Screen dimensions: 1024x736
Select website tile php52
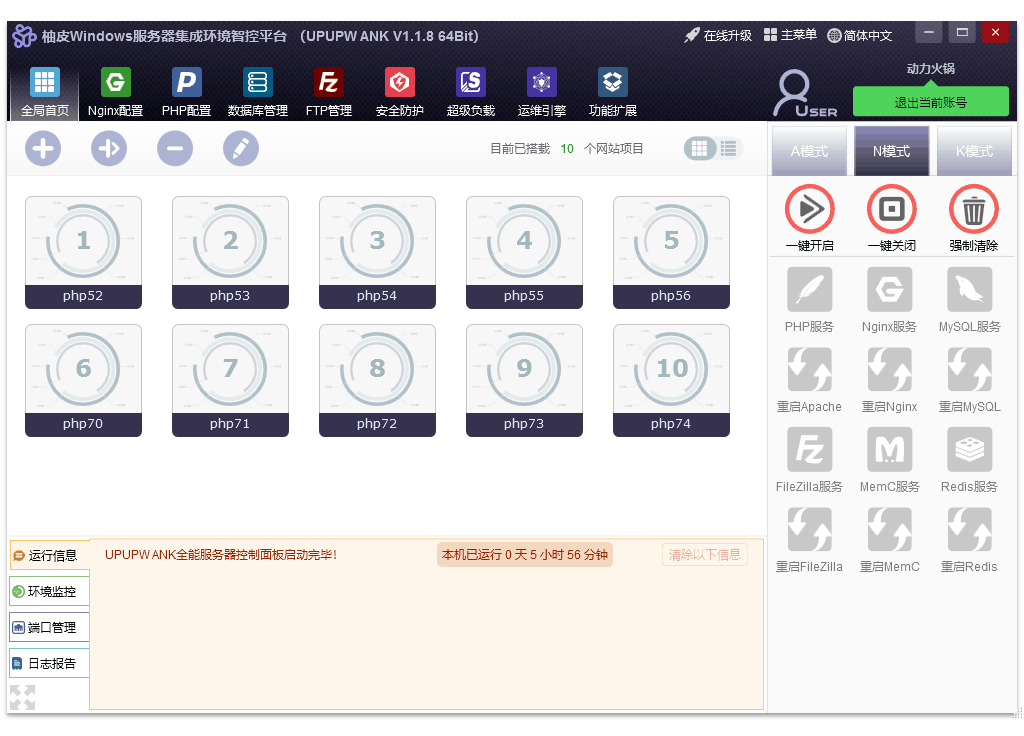[x=84, y=252]
